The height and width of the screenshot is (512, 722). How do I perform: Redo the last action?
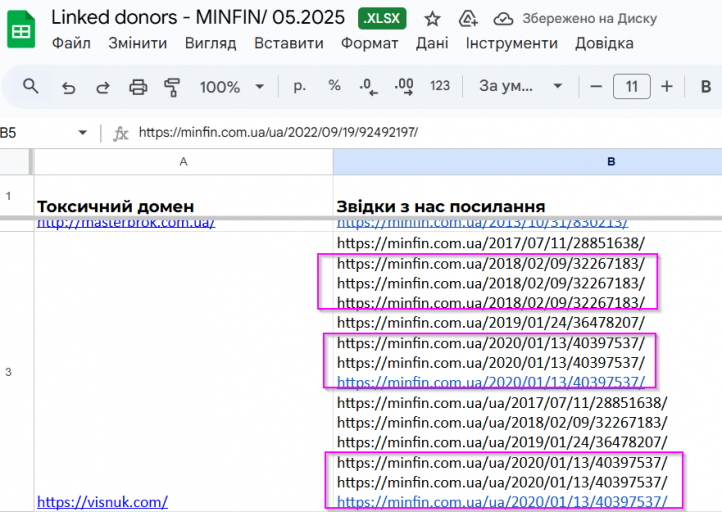[x=103, y=87]
